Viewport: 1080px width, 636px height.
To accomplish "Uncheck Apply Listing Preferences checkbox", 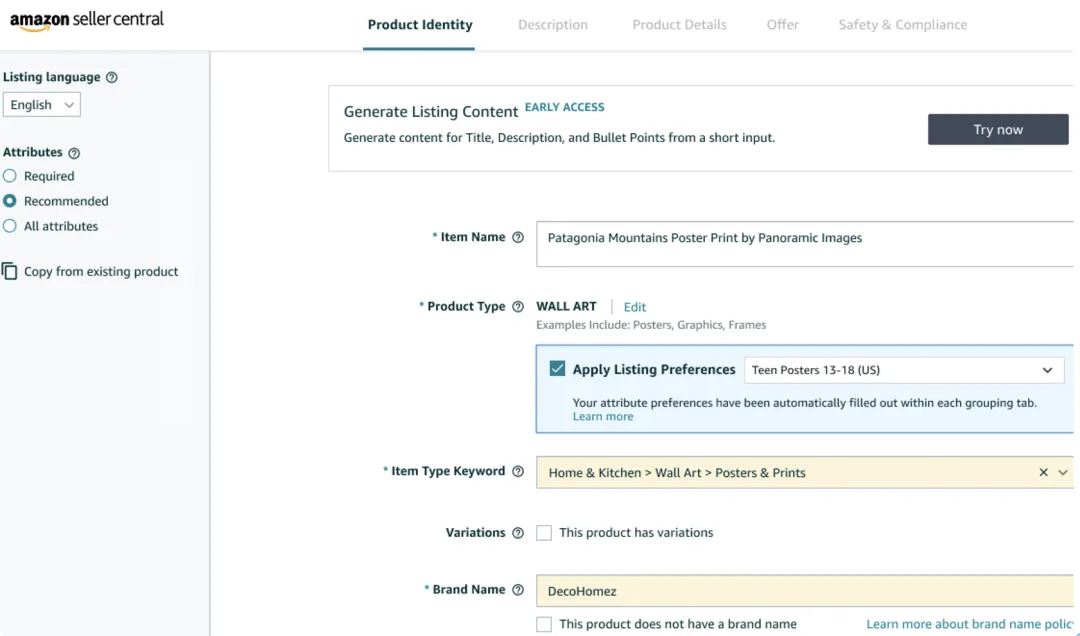I will click(x=558, y=369).
